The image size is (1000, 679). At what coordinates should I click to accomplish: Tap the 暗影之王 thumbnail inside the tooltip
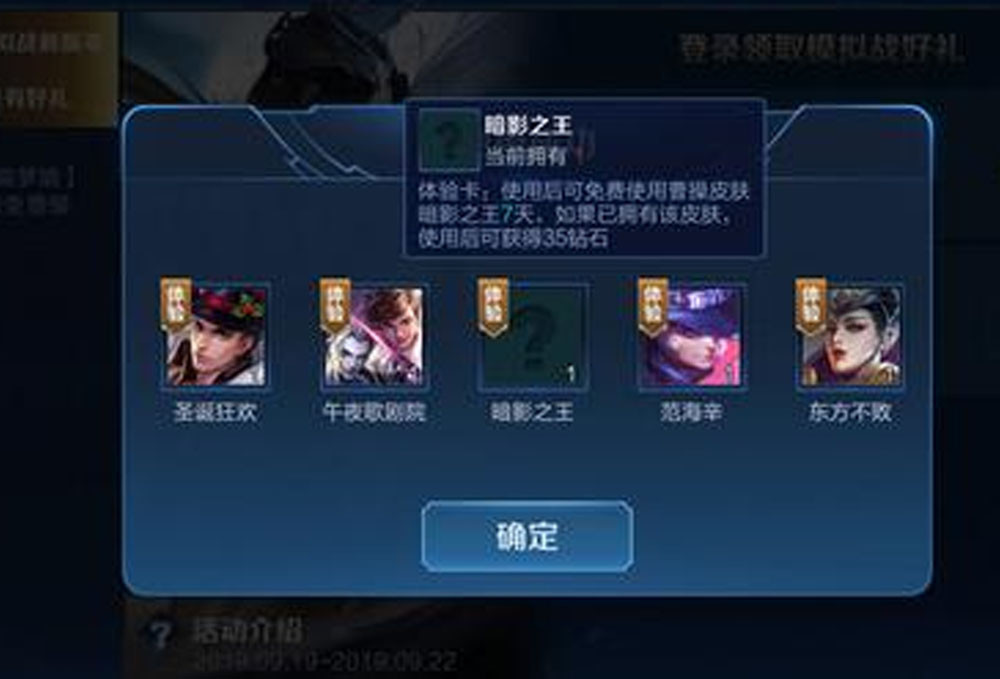click(450, 140)
